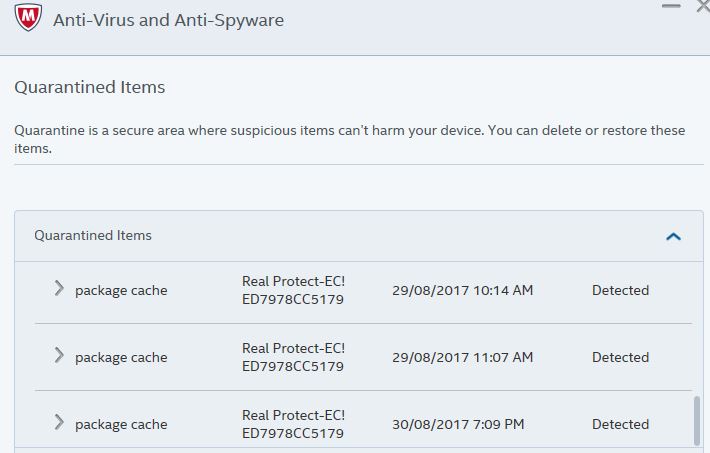Click the Quarantined Items panel header label
Image resolution: width=710 pixels, height=453 pixels.
pyautogui.click(x=93, y=236)
